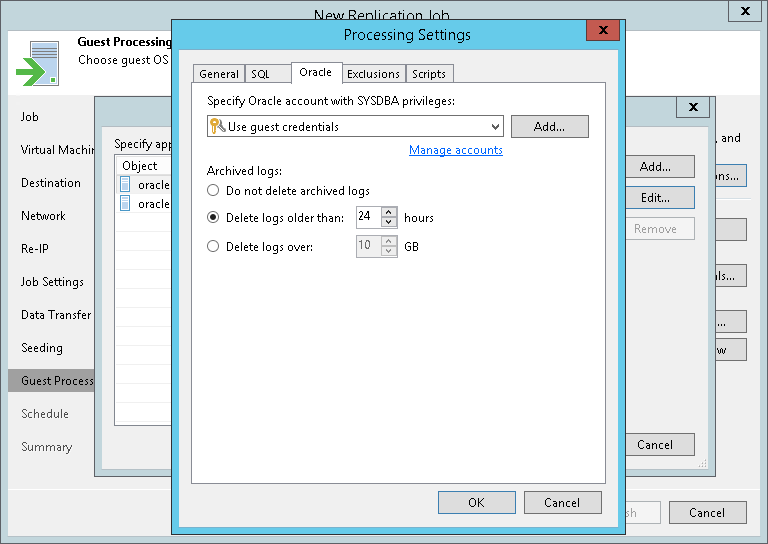
Task: Select the Oracle tab
Action: click(x=316, y=72)
